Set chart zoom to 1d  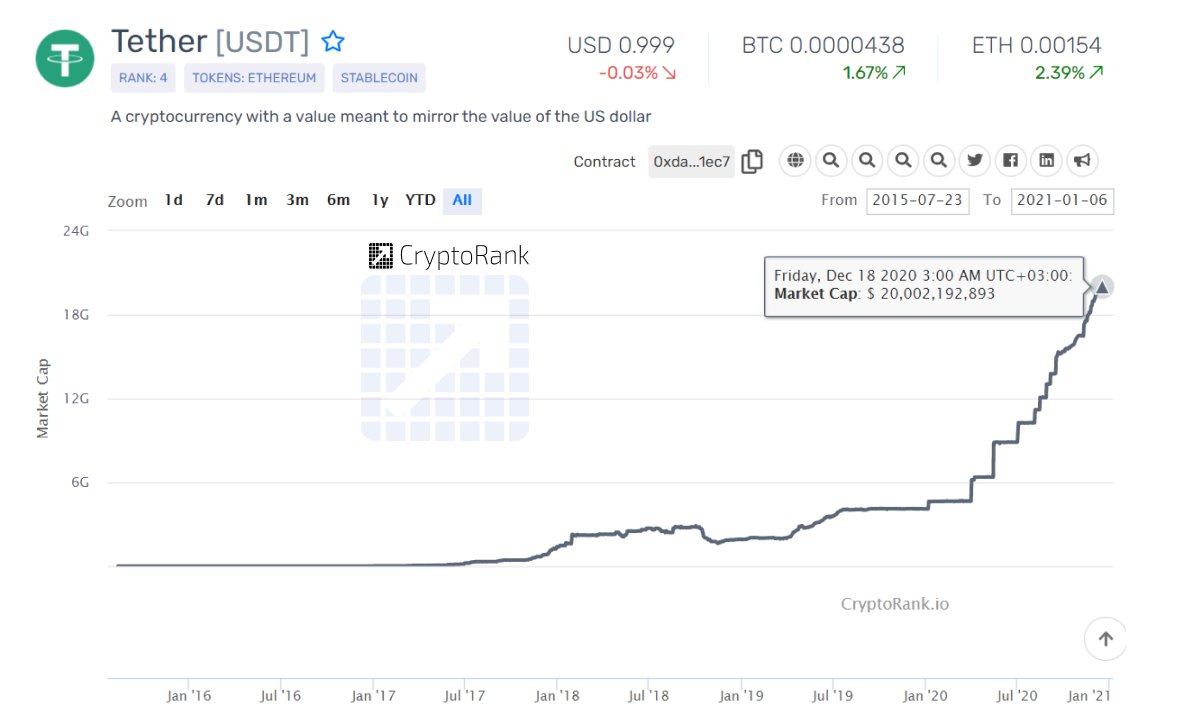(x=173, y=200)
